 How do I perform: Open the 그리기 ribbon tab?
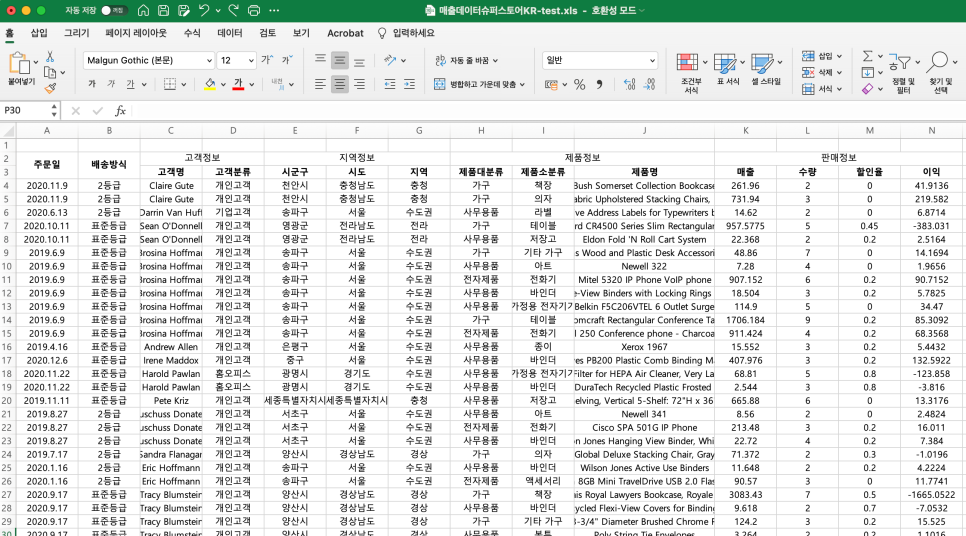76,33
